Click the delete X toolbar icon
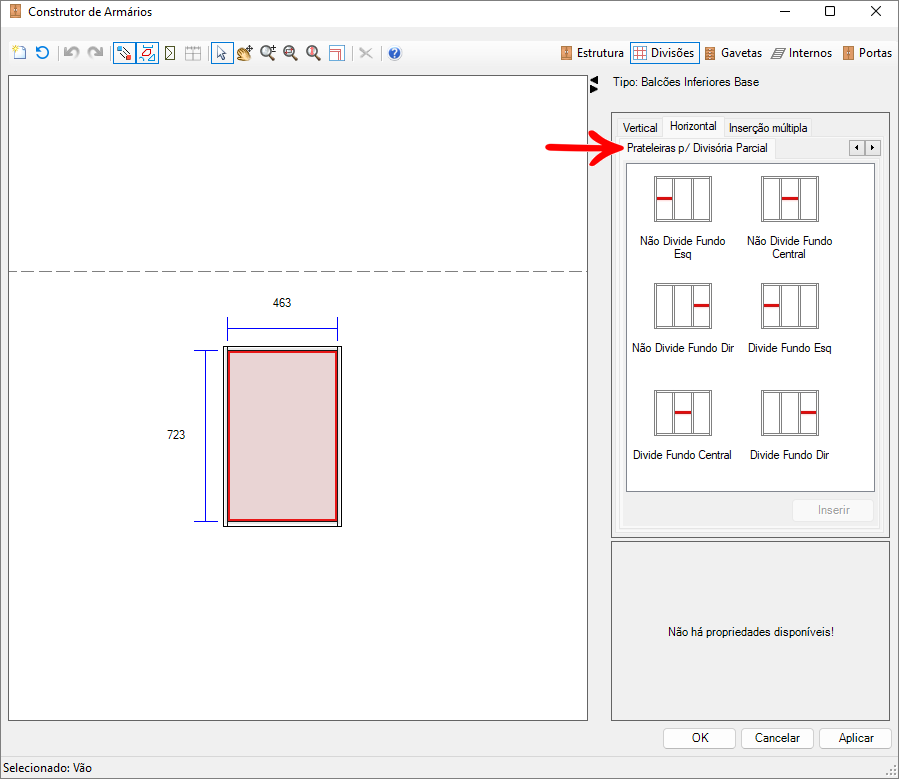Image resolution: width=904 pixels, height=784 pixels. [366, 54]
